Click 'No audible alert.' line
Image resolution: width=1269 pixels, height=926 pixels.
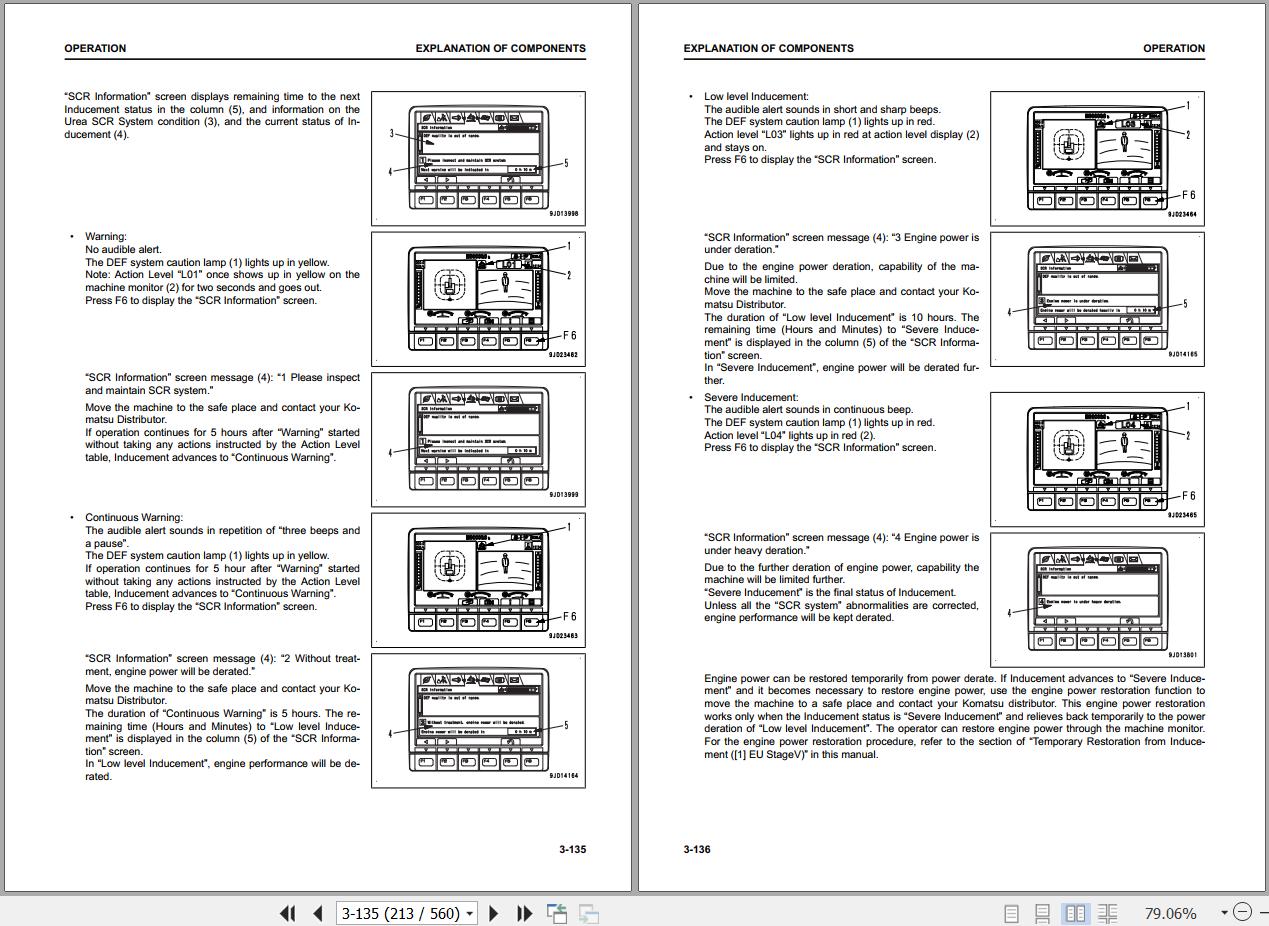[x=123, y=250]
